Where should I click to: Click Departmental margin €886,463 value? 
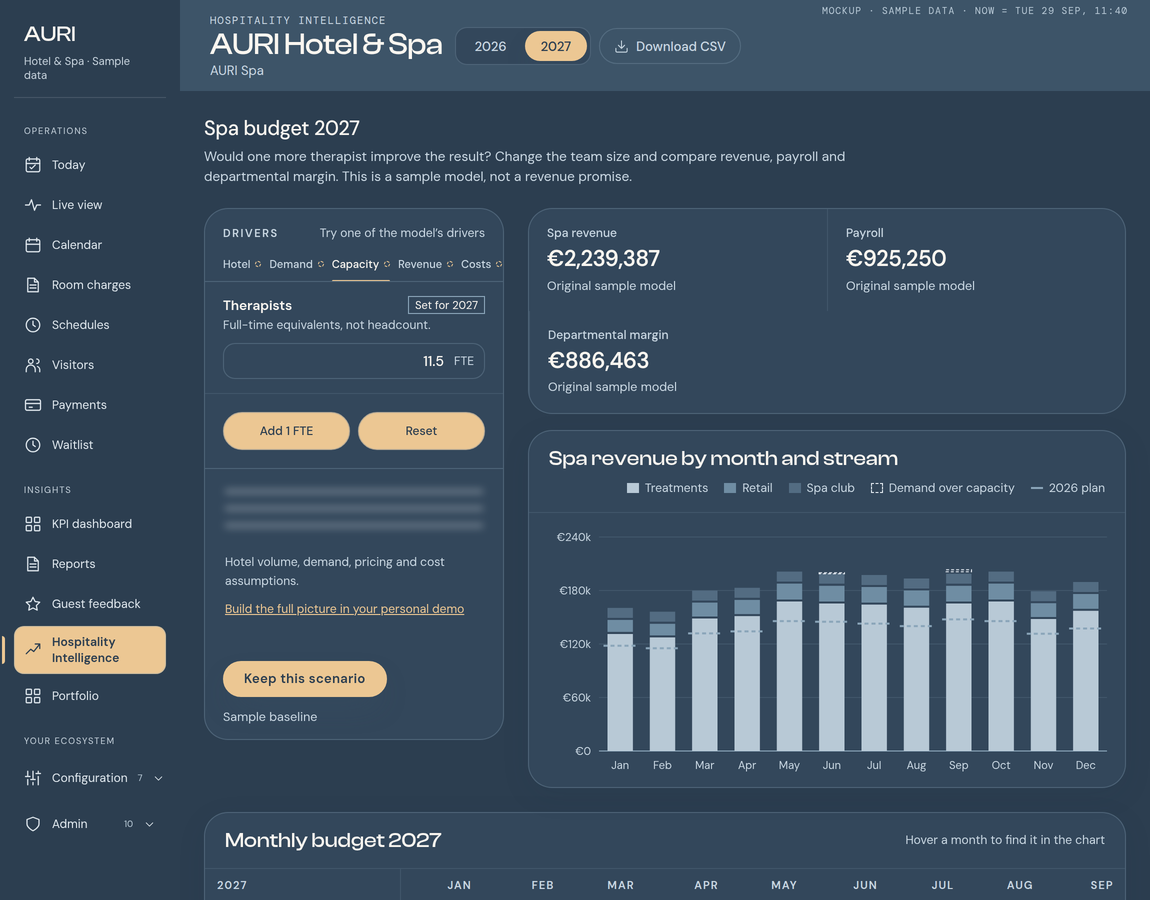[x=598, y=360]
